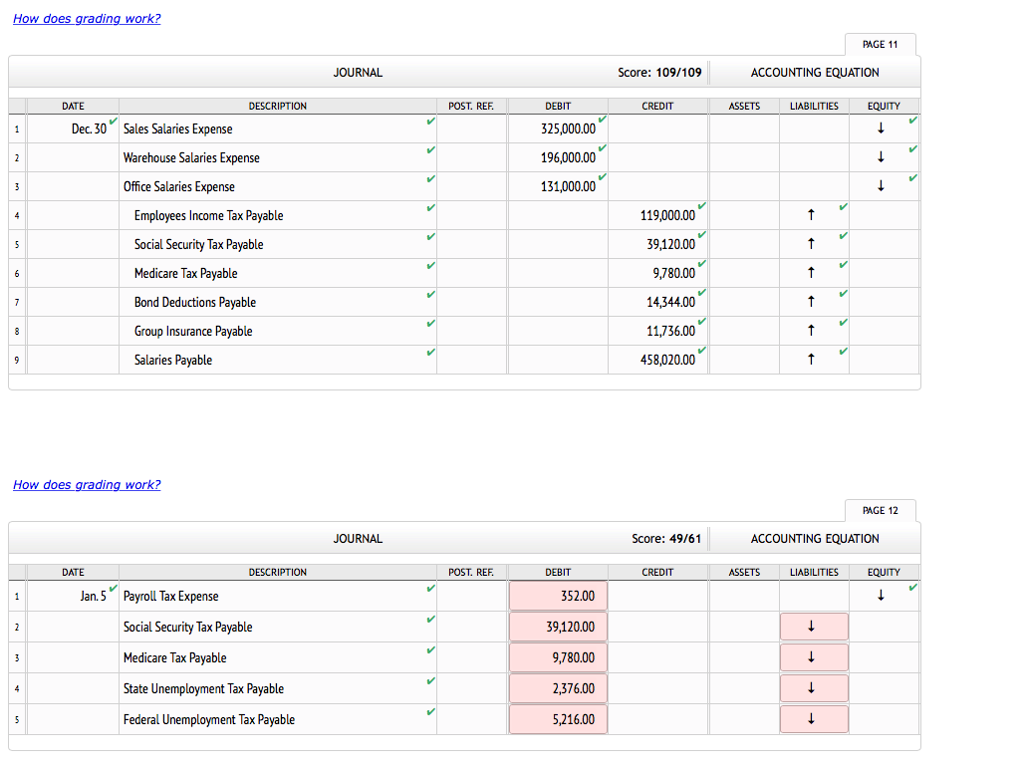
Task: Select Medicare Tax Payable on Page 12
Action: (174, 657)
